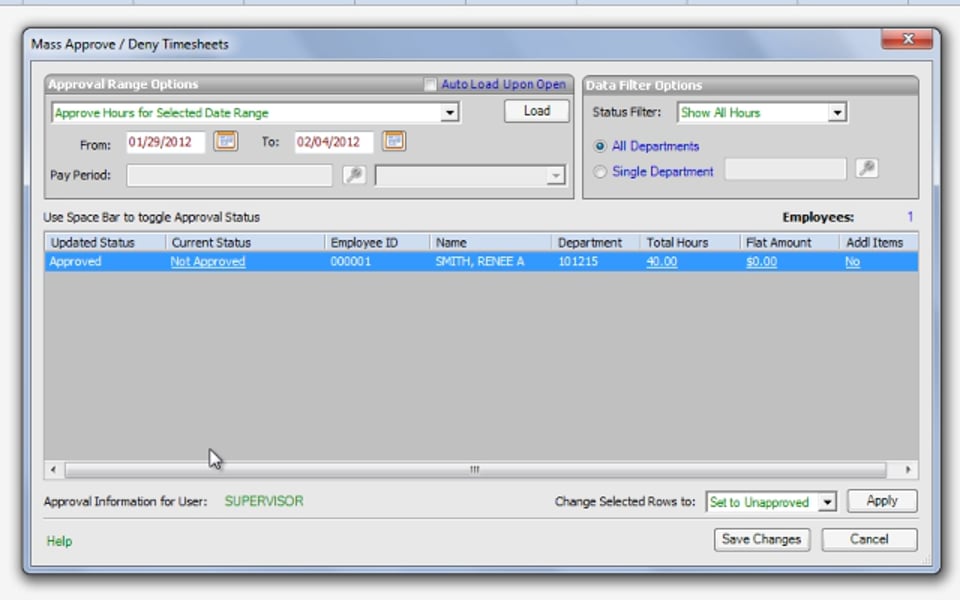This screenshot has height=600, width=960.
Task: Select the All Departments radio button
Action: click(600, 146)
